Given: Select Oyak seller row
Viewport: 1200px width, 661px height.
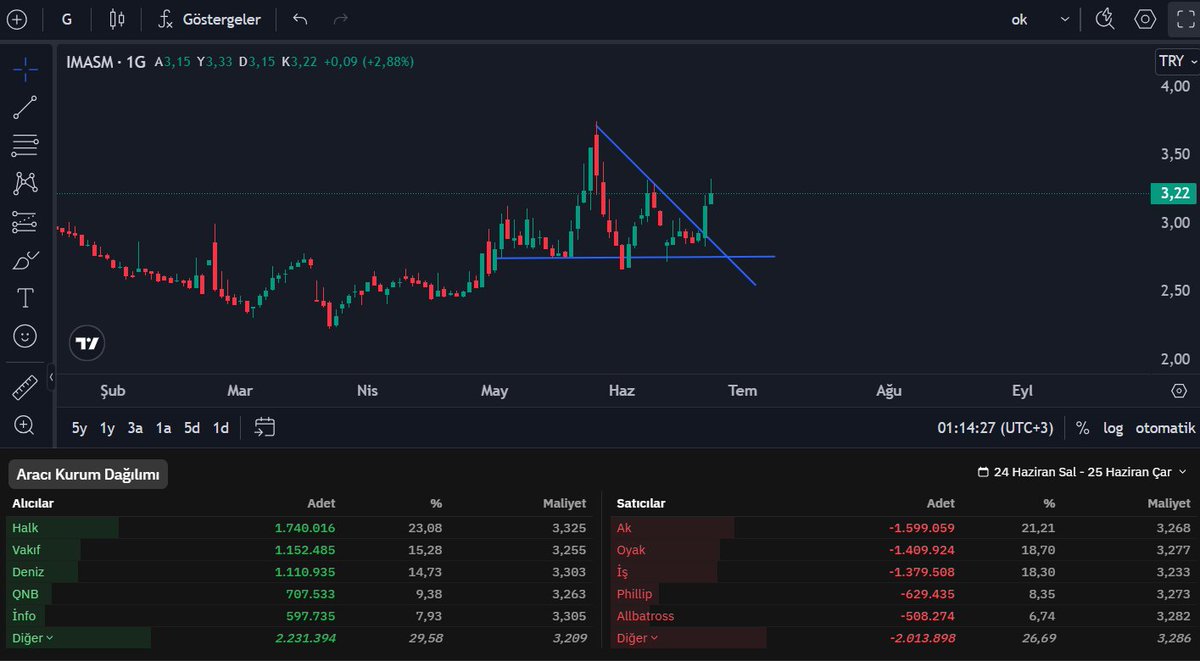Looking at the screenshot, I should (x=902, y=550).
